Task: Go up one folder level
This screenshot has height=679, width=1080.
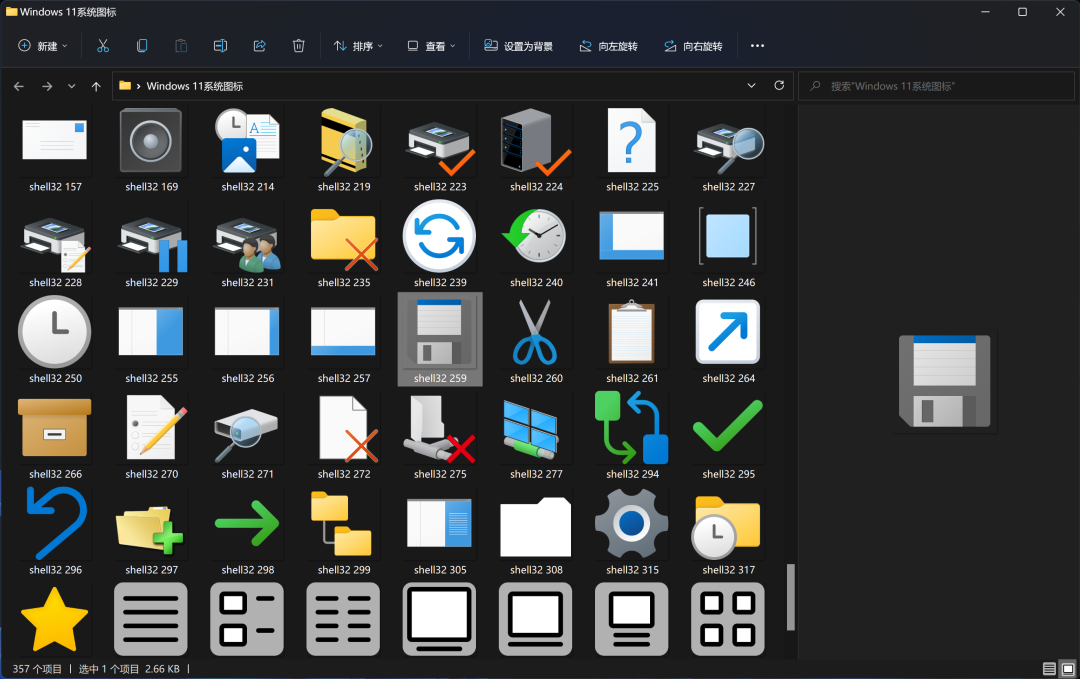Action: [96, 86]
